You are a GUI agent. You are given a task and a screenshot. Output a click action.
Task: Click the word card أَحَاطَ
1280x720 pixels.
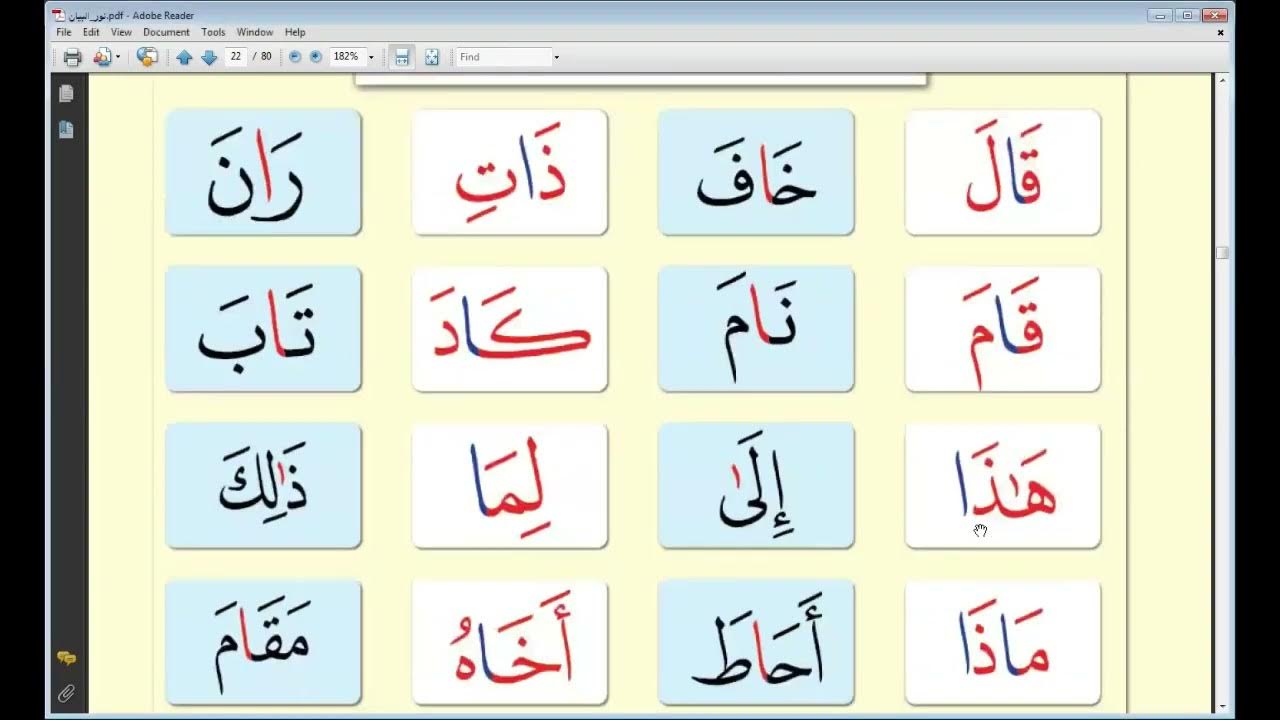(756, 642)
